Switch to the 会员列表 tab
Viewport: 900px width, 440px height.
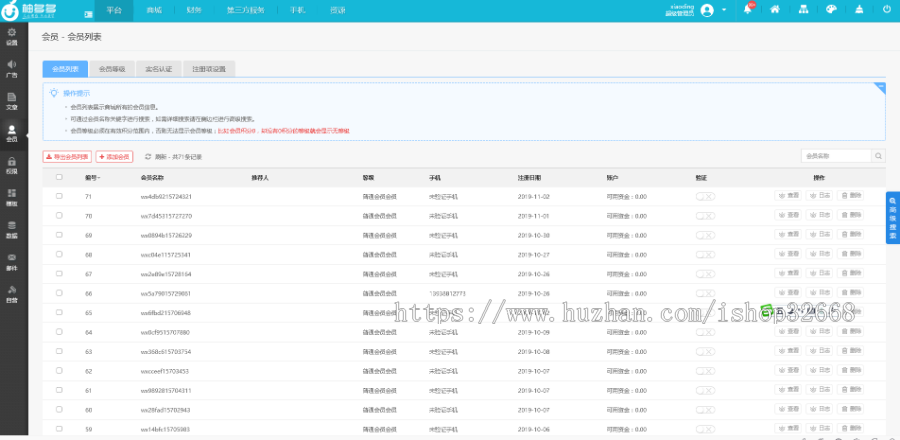point(65,69)
